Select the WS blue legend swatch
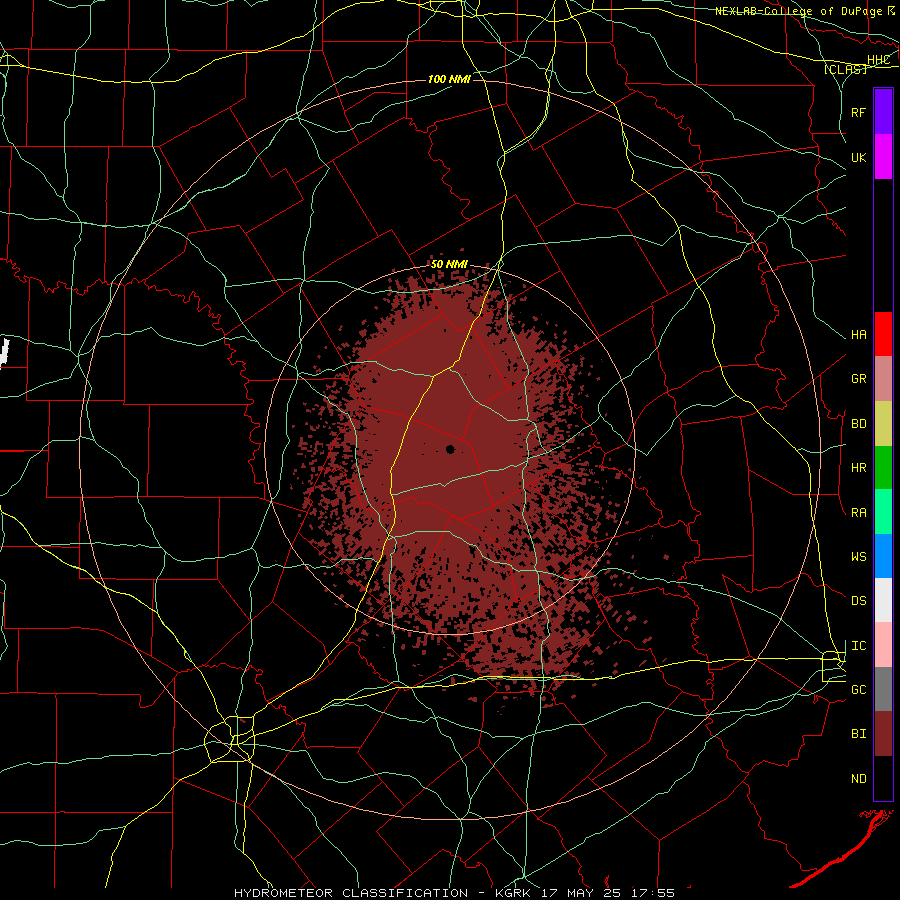 coord(883,556)
